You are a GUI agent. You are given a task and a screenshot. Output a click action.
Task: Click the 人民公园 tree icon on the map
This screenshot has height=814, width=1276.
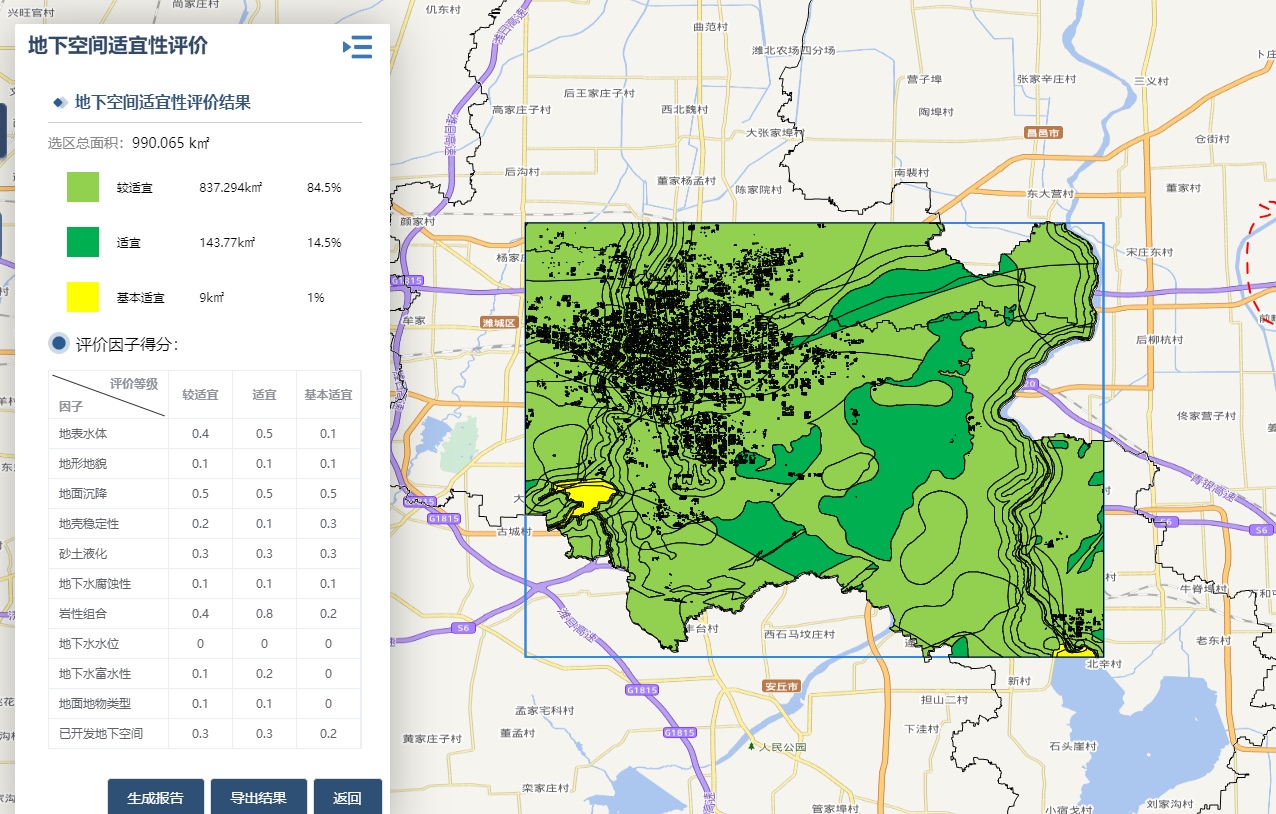click(751, 746)
